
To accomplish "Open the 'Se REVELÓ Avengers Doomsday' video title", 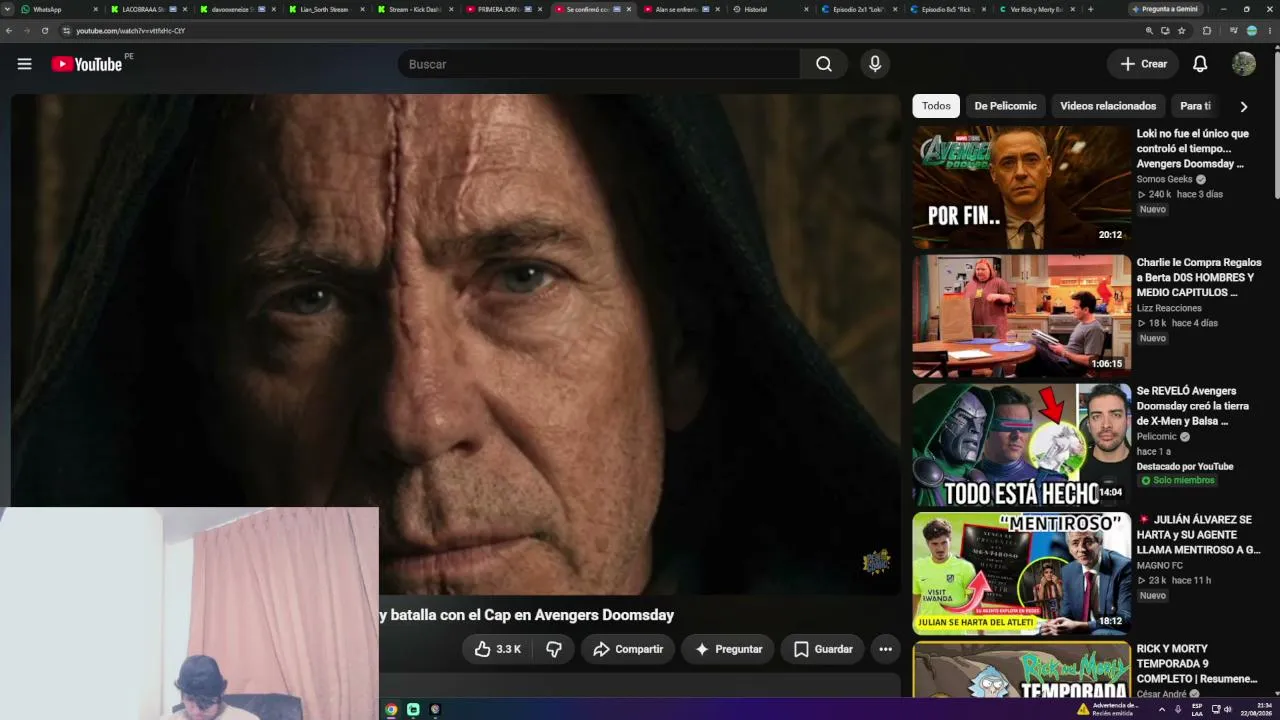I will click(1193, 406).
